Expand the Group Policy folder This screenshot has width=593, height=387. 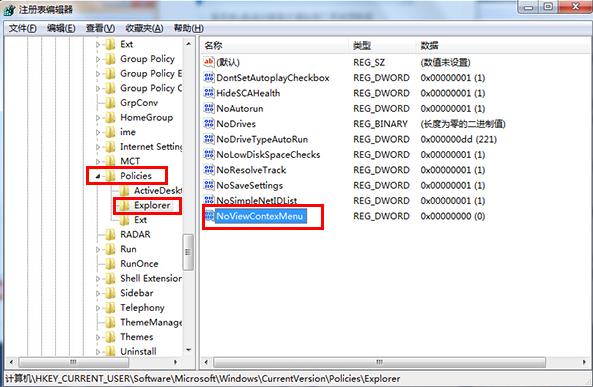coord(98,59)
